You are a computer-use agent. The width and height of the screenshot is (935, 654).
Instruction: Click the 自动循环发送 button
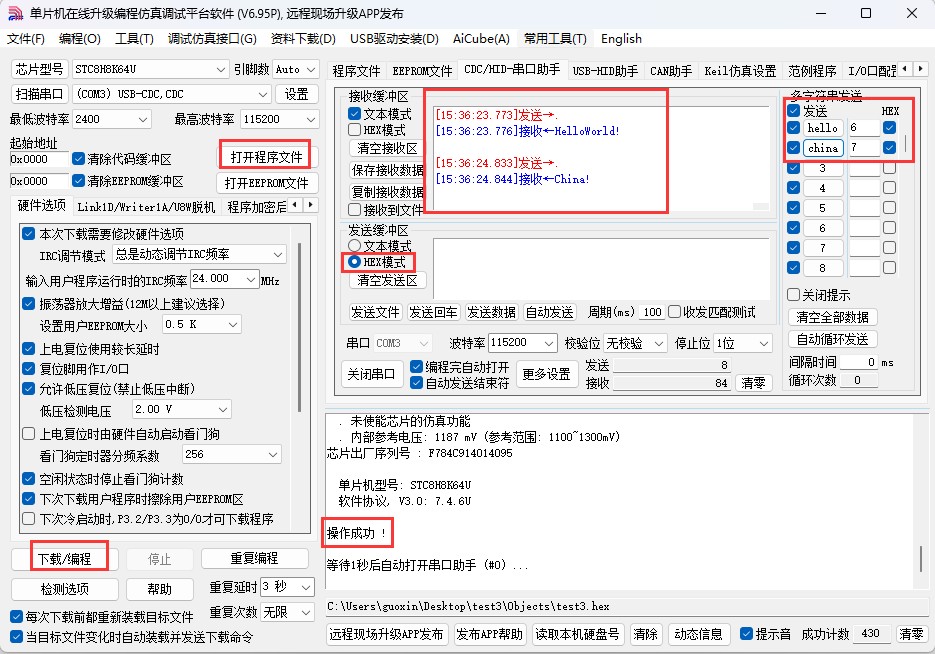832,339
